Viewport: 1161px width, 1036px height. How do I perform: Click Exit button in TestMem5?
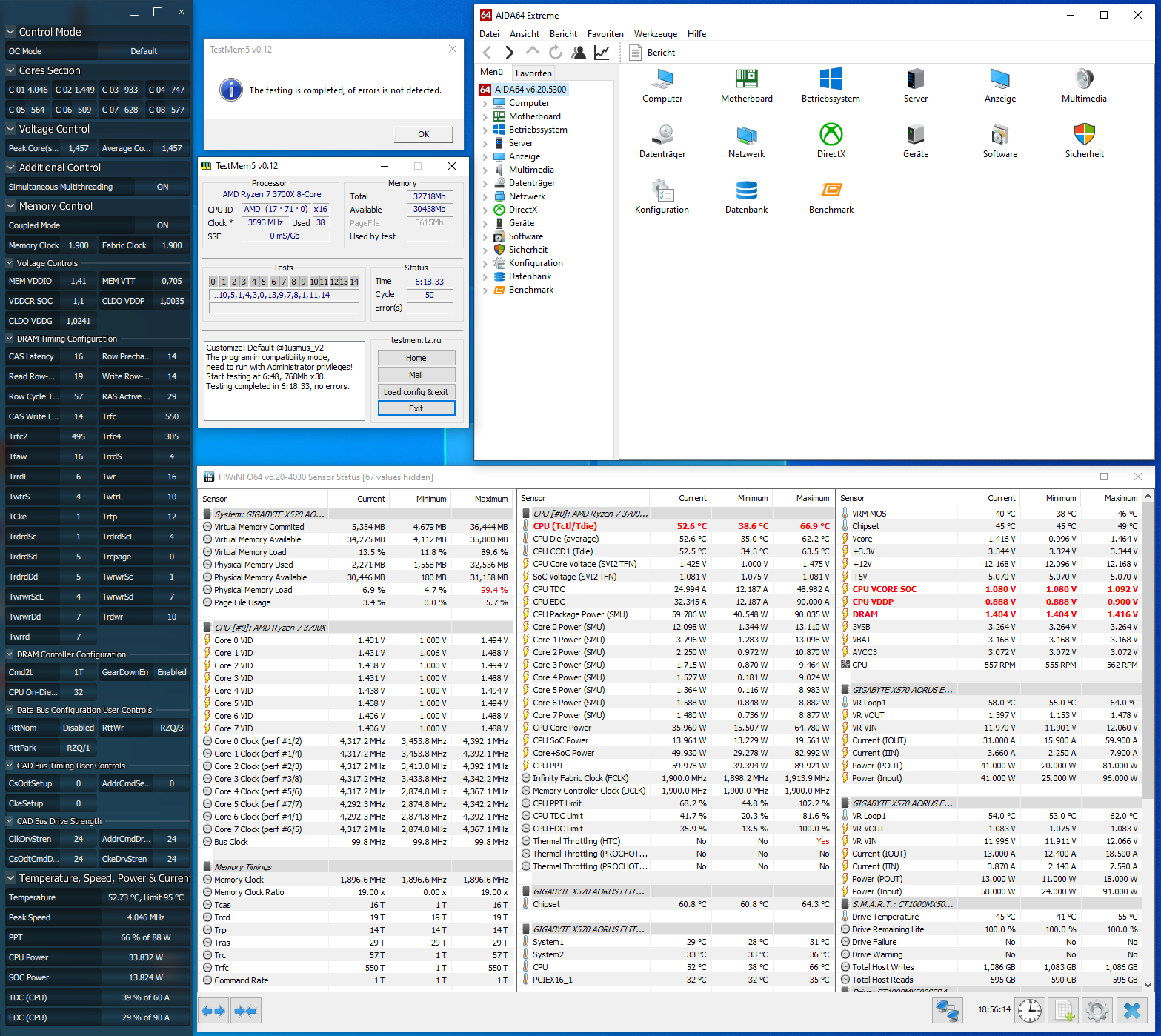[416, 408]
